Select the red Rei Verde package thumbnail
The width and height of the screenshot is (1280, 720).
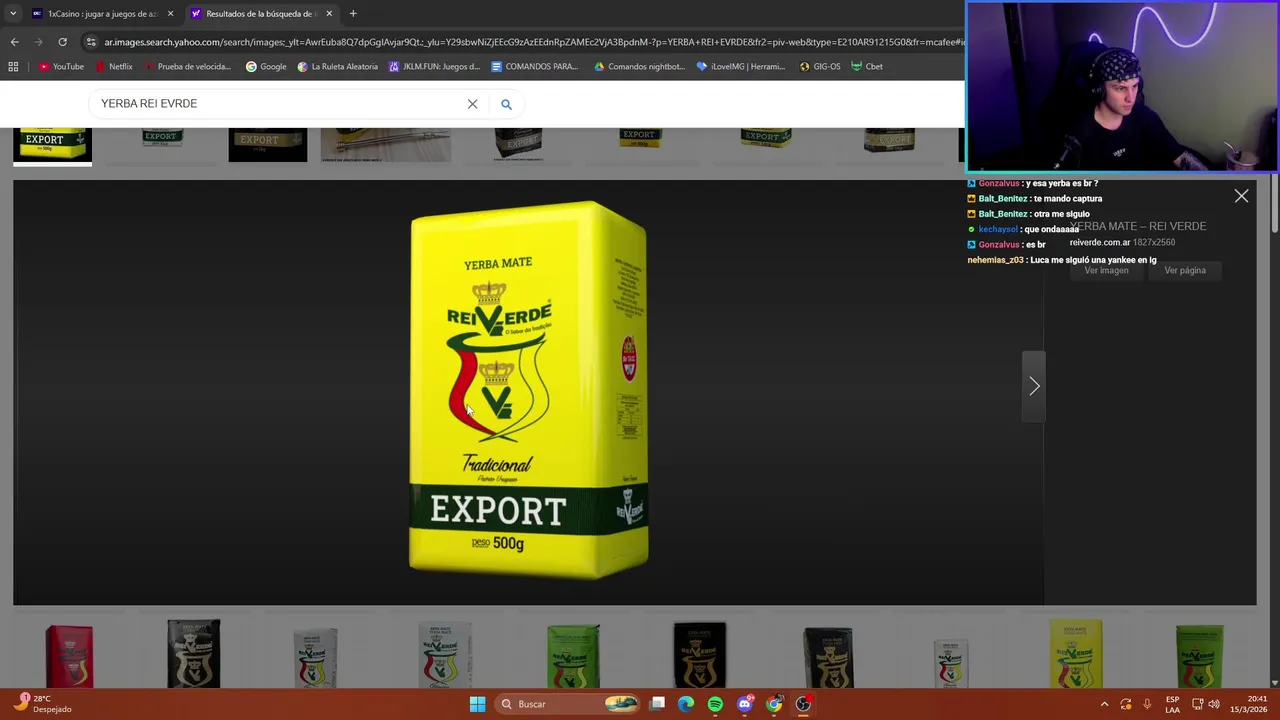coord(69,655)
